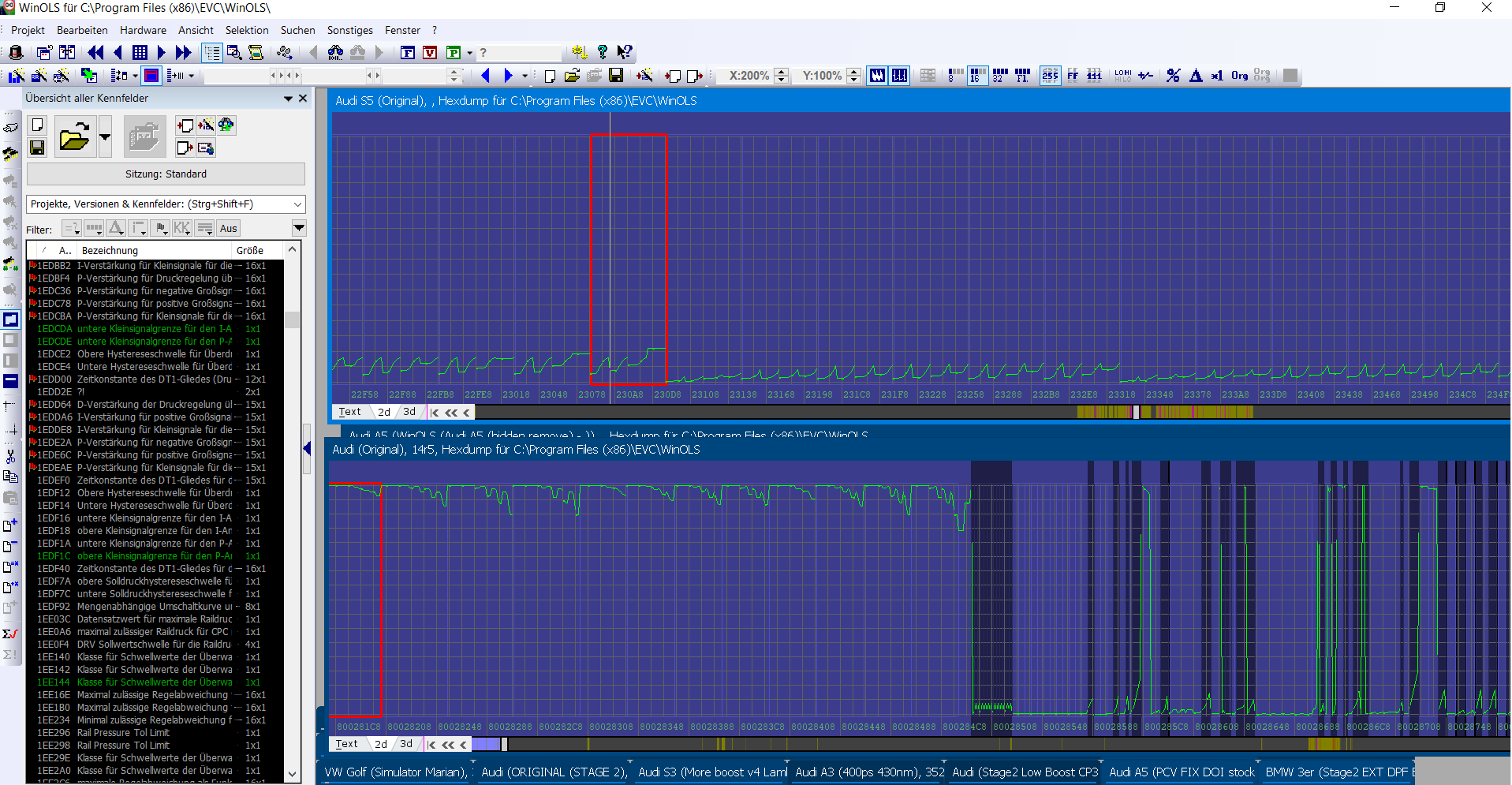Viewport: 1512px width, 785px height.
Task: Click the import document icon with red arrow in panel
Action: pyautogui.click(x=185, y=125)
